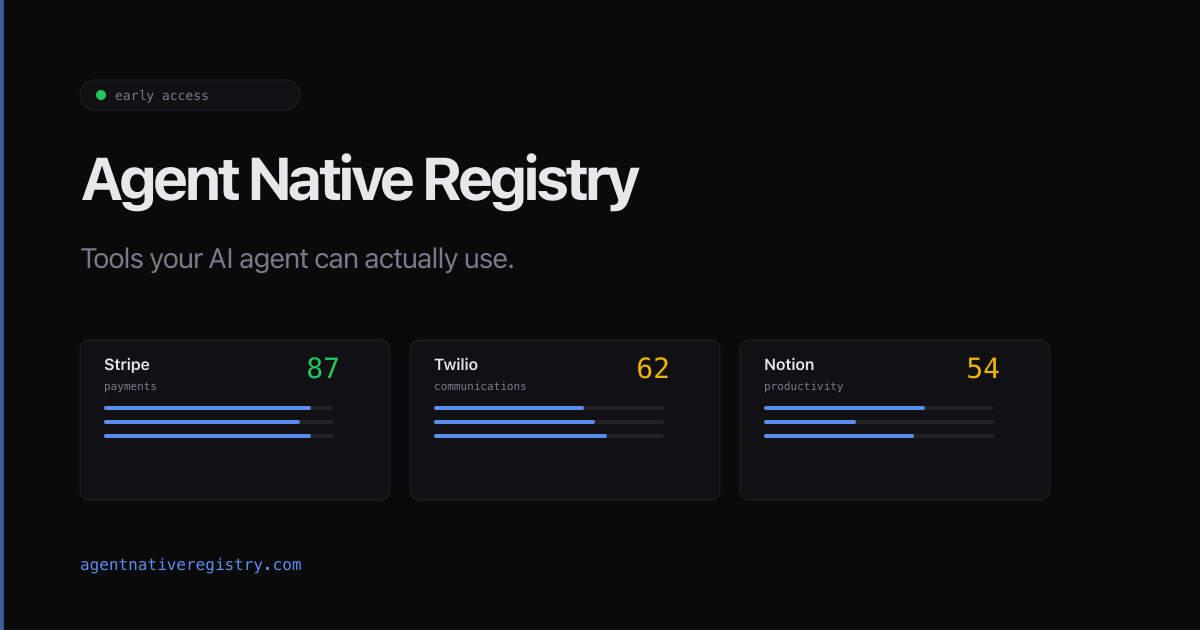The width and height of the screenshot is (1200, 630).
Task: Click the green status dot on early access badge
Action: point(100,95)
